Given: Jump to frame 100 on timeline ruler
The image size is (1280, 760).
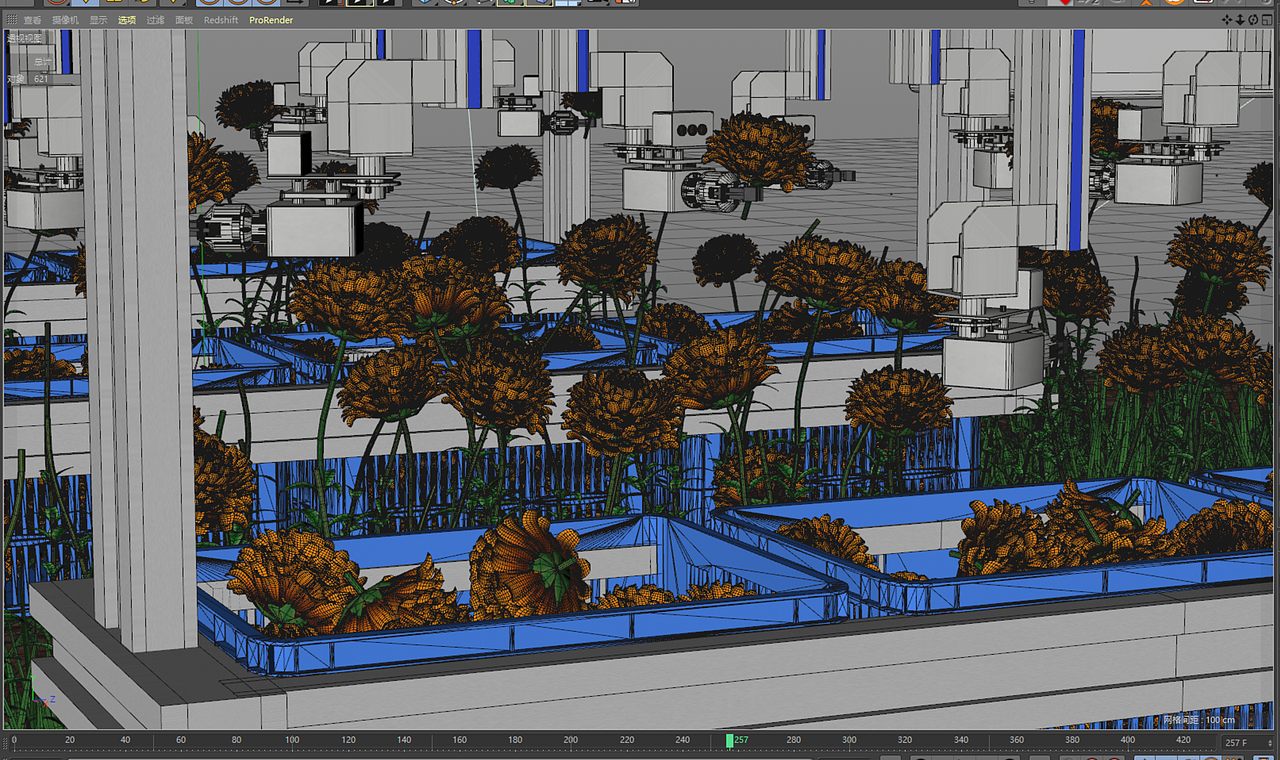Looking at the screenshot, I should 292,740.
